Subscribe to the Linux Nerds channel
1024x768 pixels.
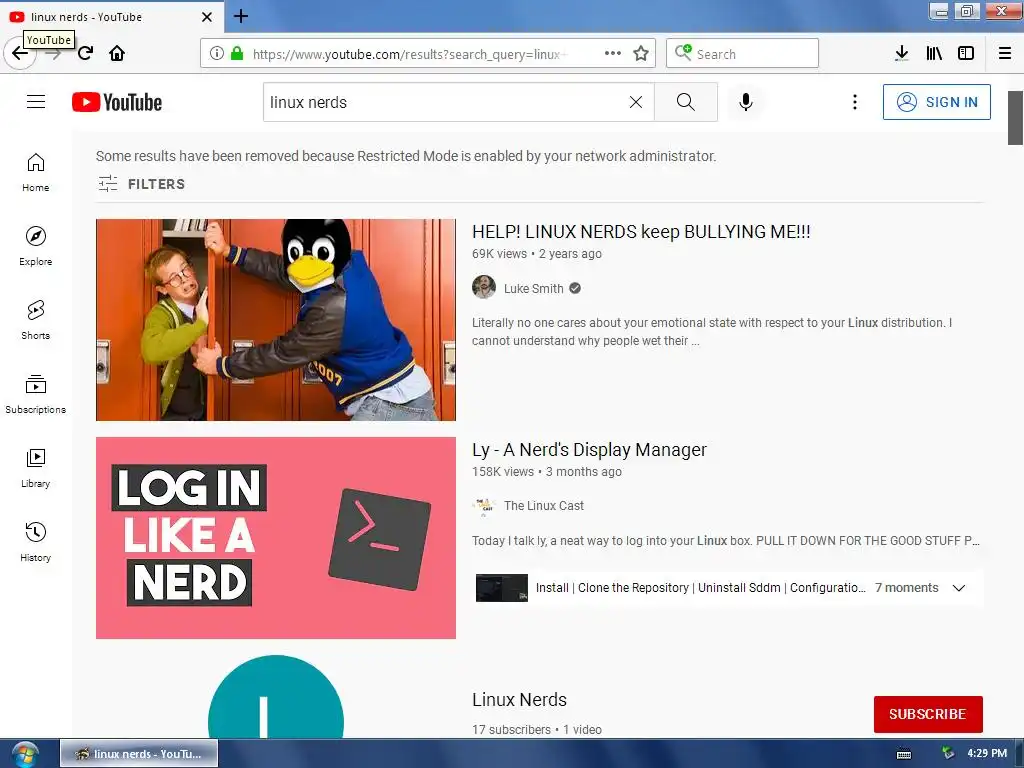(928, 714)
